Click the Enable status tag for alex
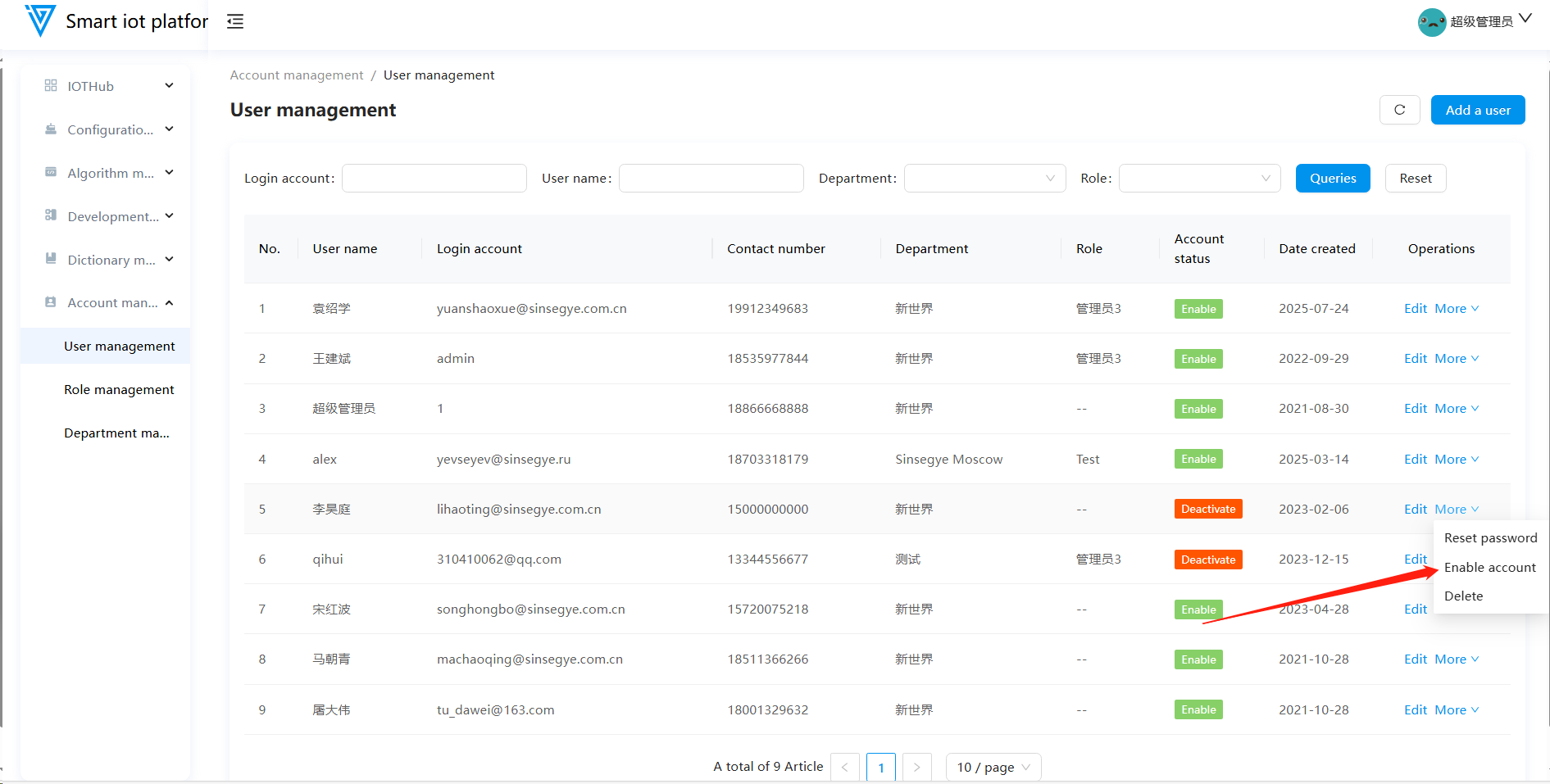The image size is (1550, 784). tap(1198, 460)
